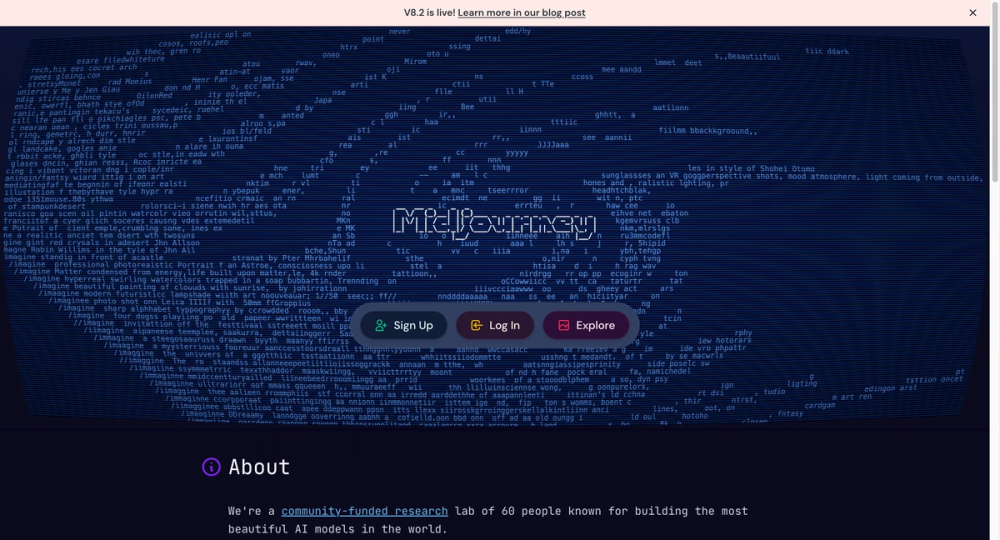Dismiss the V8.2 announcement banner
The image size is (1000, 540).
[x=973, y=13]
